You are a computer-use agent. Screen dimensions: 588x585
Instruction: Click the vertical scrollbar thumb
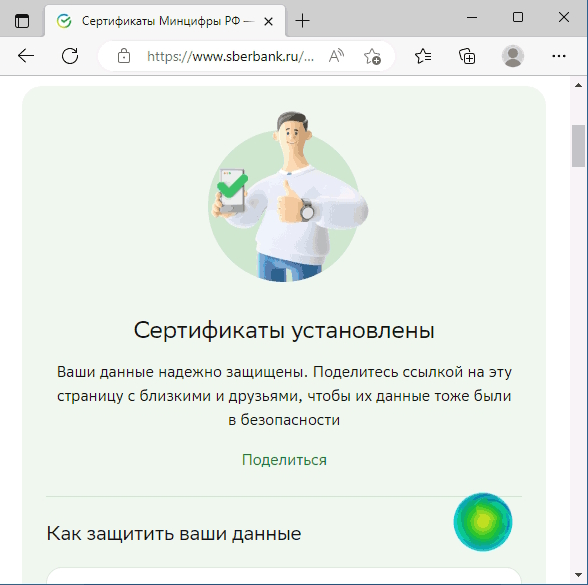click(x=578, y=146)
